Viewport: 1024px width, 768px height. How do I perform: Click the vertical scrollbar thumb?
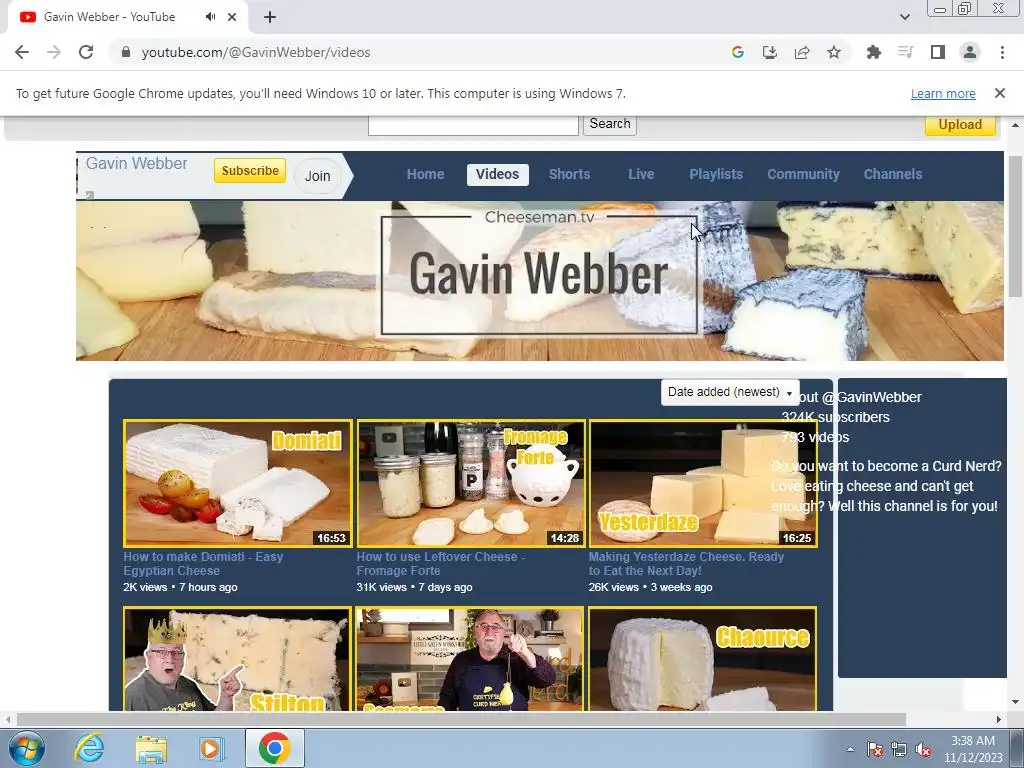click(1015, 226)
